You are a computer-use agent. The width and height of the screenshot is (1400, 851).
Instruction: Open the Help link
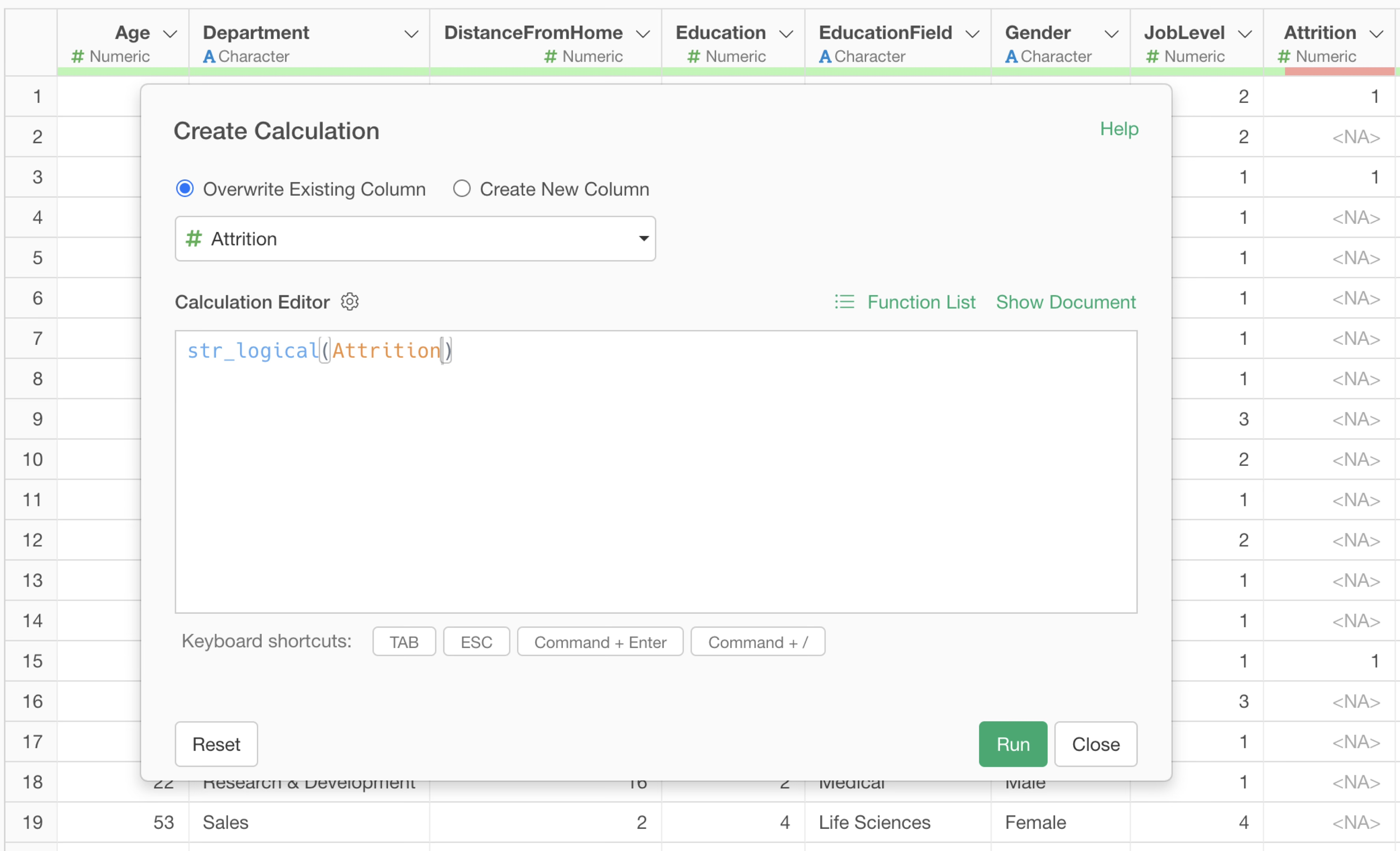coord(1119,129)
